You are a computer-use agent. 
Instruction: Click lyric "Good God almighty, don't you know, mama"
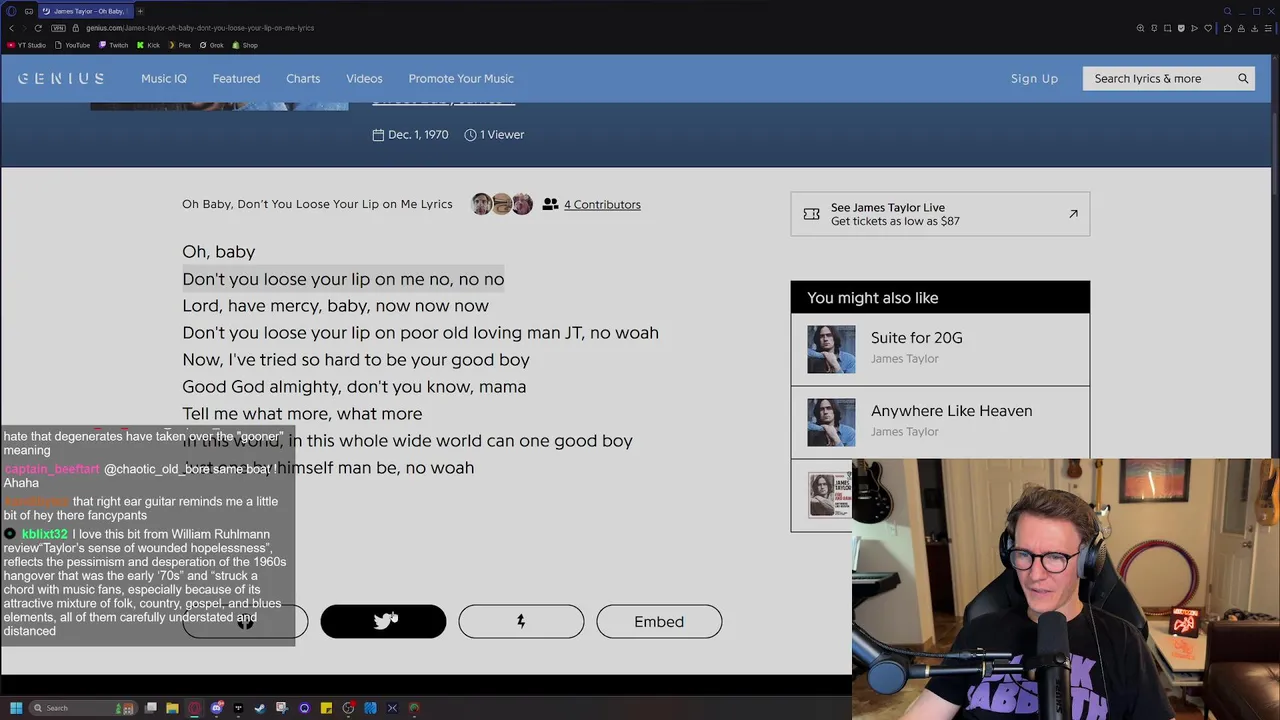point(354,387)
